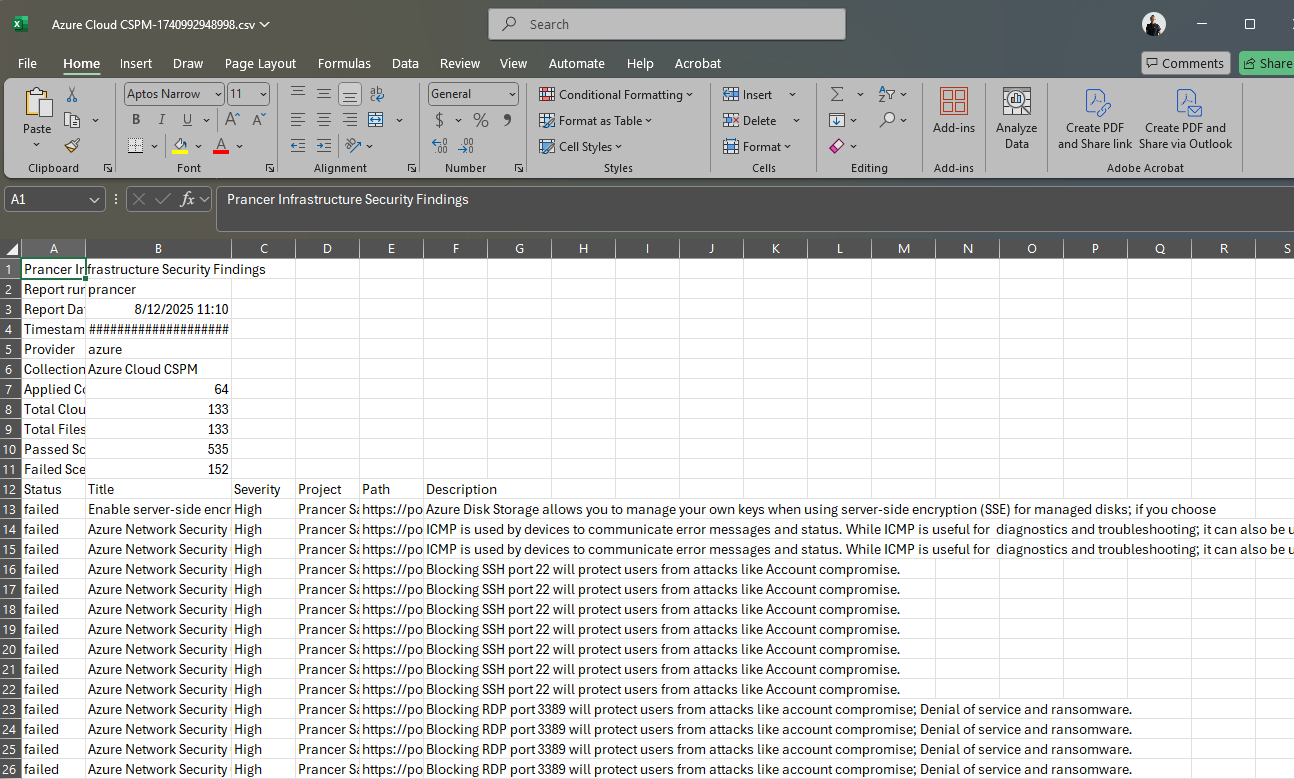
Task: Toggle center horizontal alignment
Action: coord(323,120)
